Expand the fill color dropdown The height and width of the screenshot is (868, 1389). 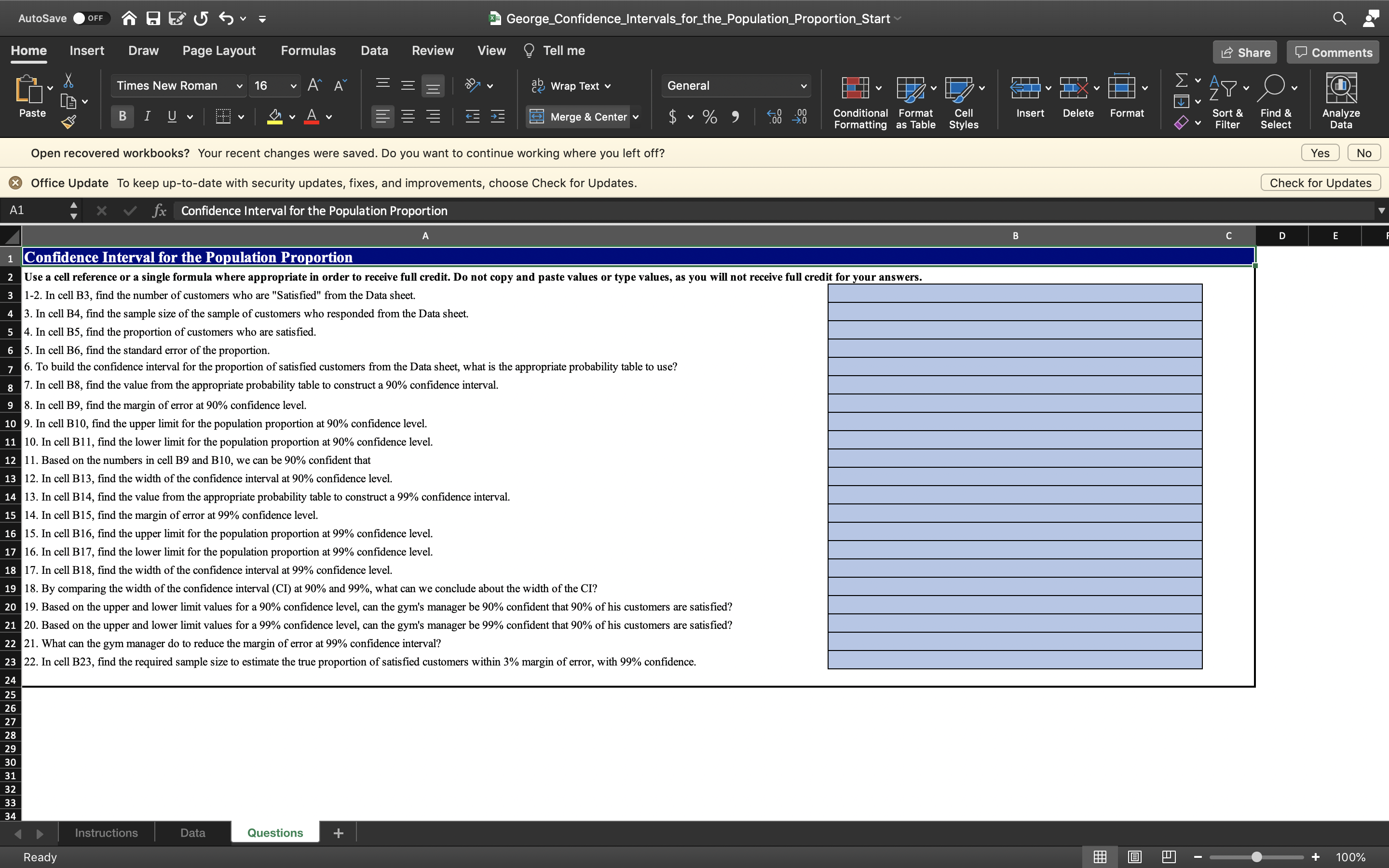coord(292,117)
